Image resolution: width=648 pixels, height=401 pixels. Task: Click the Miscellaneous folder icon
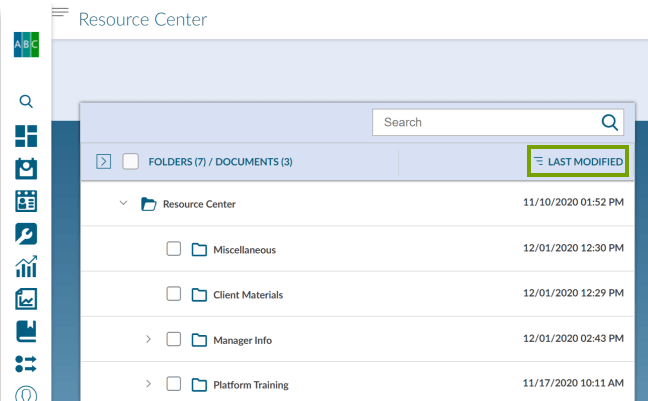click(x=199, y=250)
